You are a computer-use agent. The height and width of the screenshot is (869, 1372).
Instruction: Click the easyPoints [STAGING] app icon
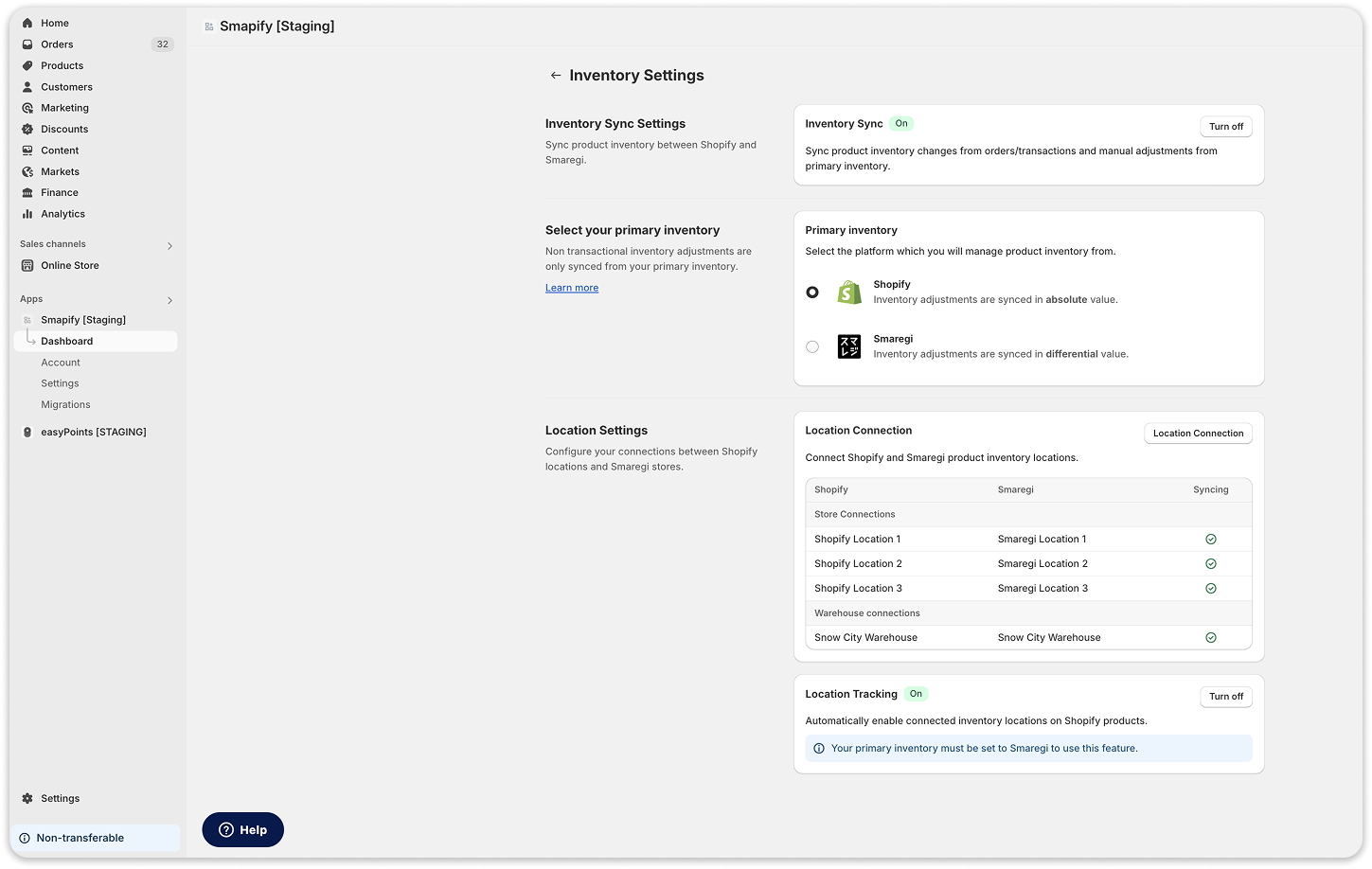pyautogui.click(x=27, y=432)
